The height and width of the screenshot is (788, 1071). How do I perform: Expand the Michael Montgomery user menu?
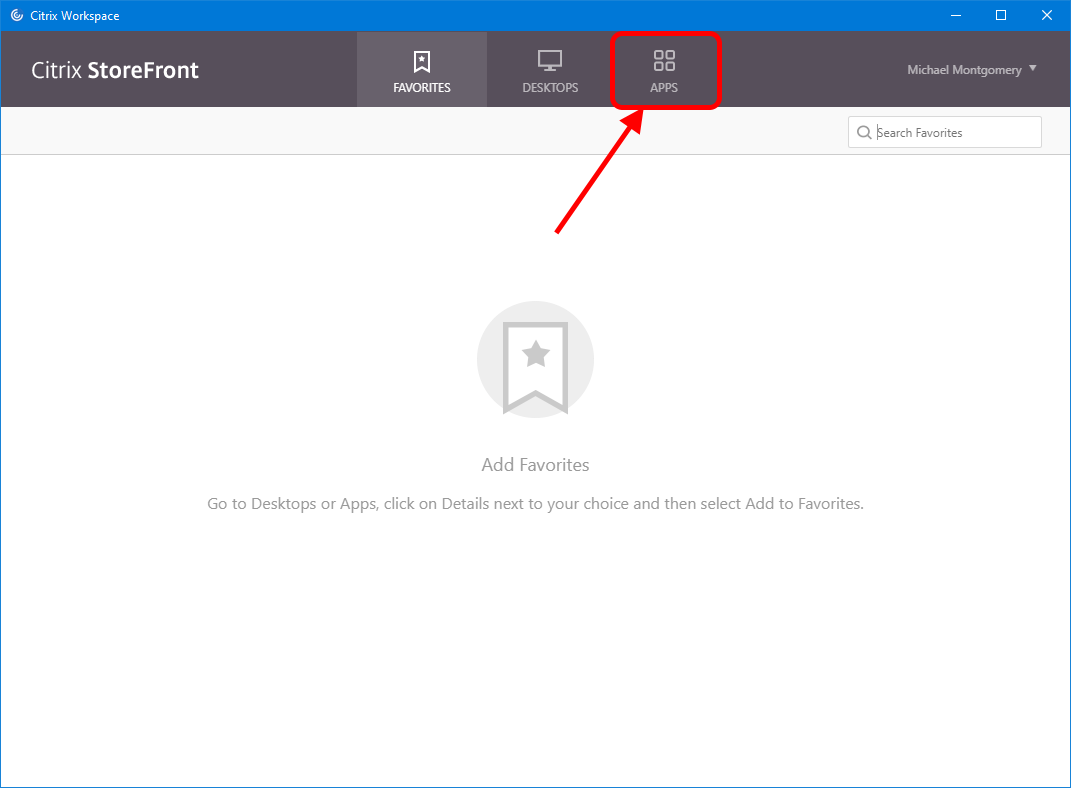coord(971,70)
